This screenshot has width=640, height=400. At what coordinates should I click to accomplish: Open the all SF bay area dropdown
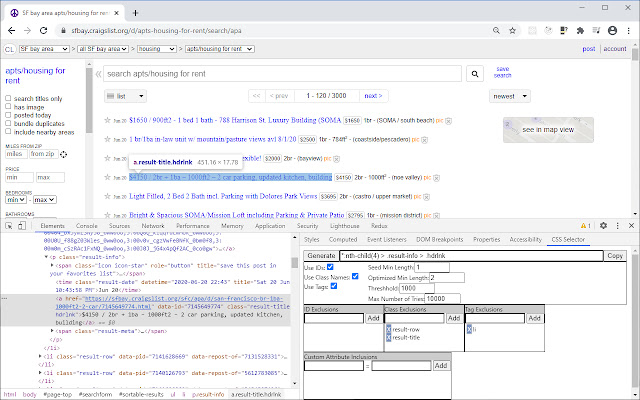tap(103, 49)
